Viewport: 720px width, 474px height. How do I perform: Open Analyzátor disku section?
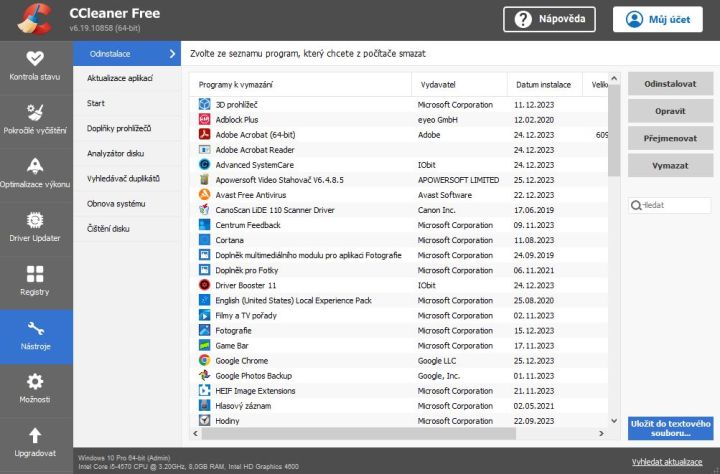pyautogui.click(x=127, y=153)
